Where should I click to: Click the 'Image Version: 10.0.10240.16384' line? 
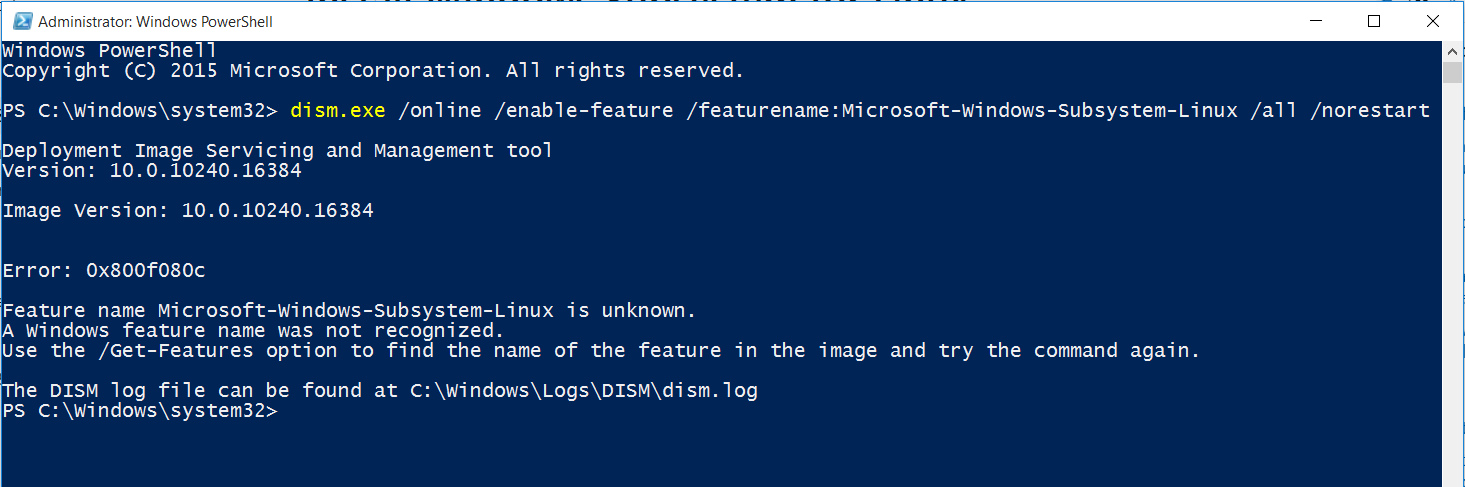[x=188, y=211]
